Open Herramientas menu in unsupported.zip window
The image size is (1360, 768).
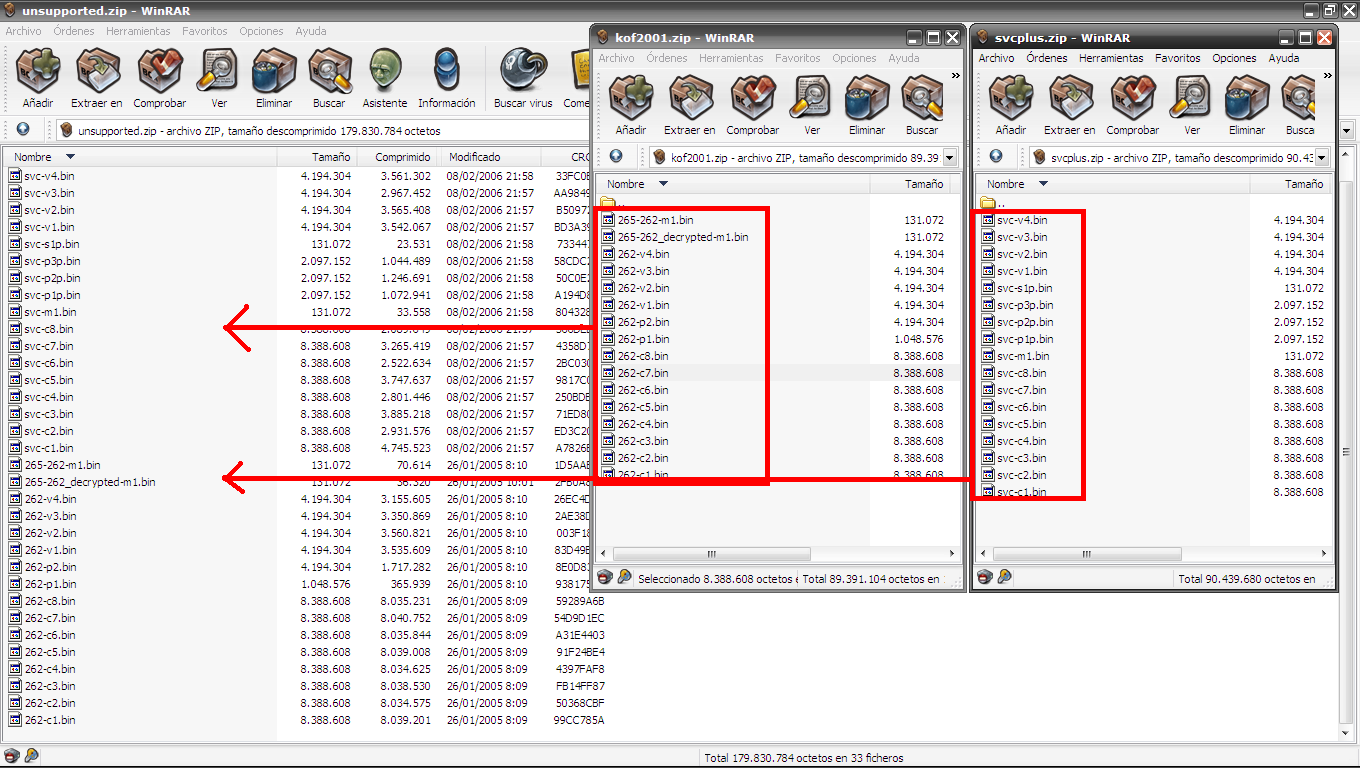tap(138, 31)
